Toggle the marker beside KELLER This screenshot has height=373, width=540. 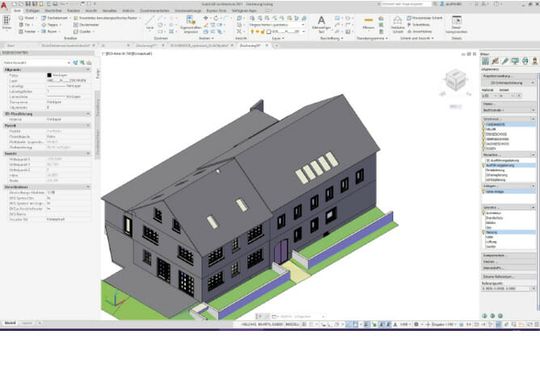click(484, 129)
